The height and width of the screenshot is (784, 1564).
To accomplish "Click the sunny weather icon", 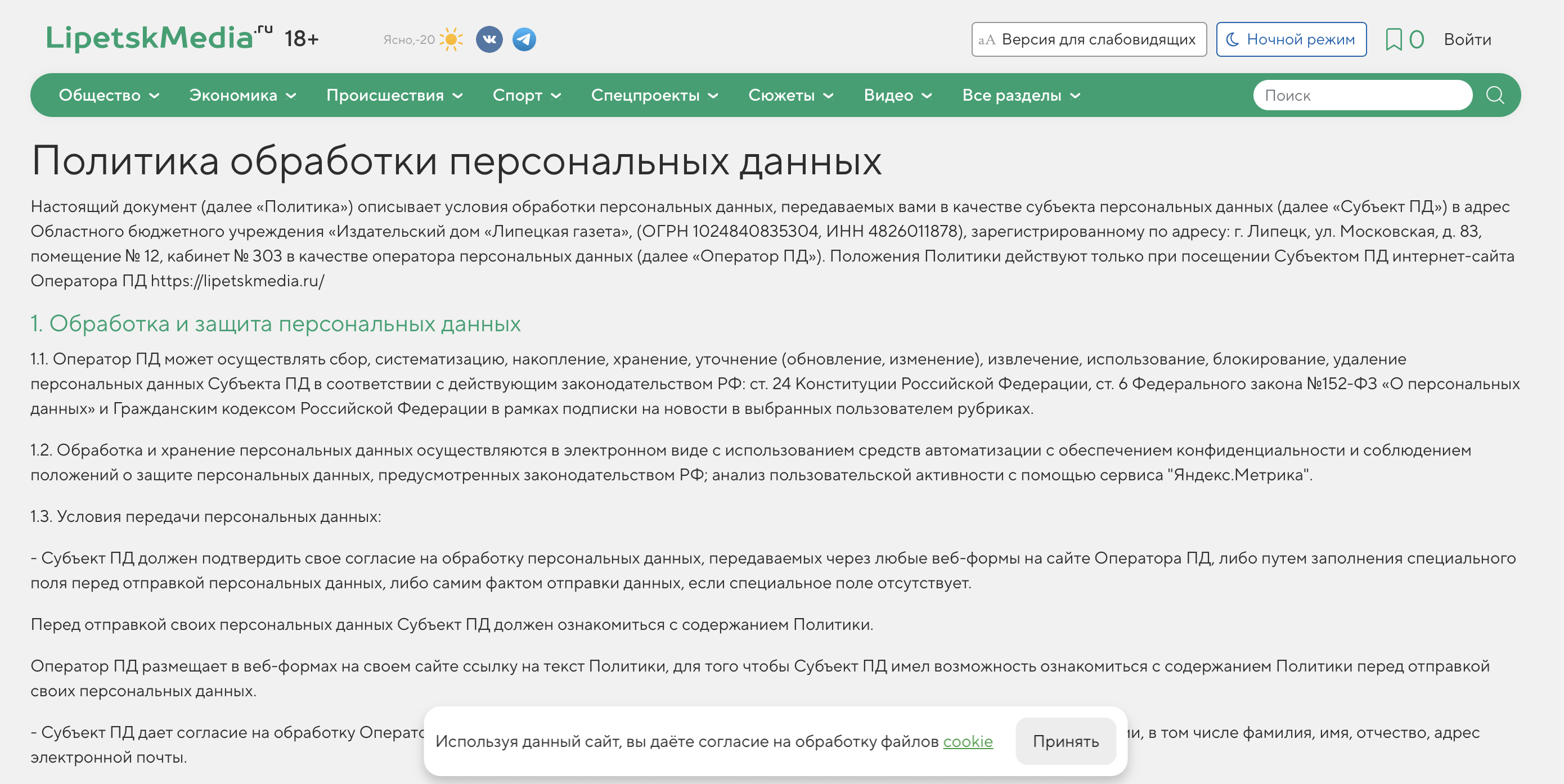I will click(x=451, y=39).
